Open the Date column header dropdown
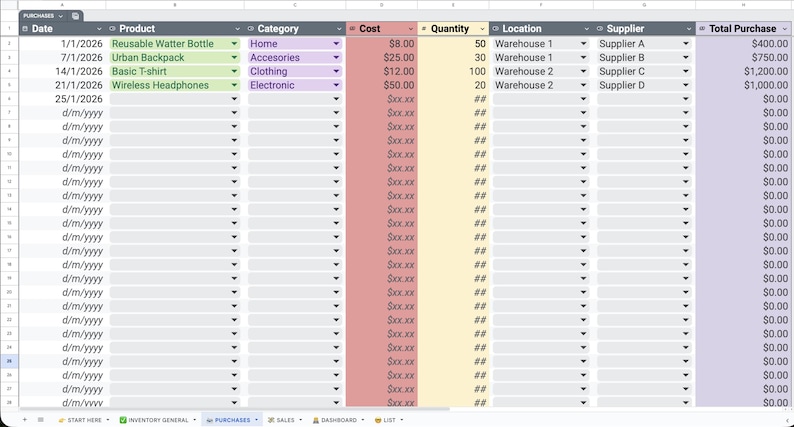Viewport: 794px width, 427px height. coord(99,29)
